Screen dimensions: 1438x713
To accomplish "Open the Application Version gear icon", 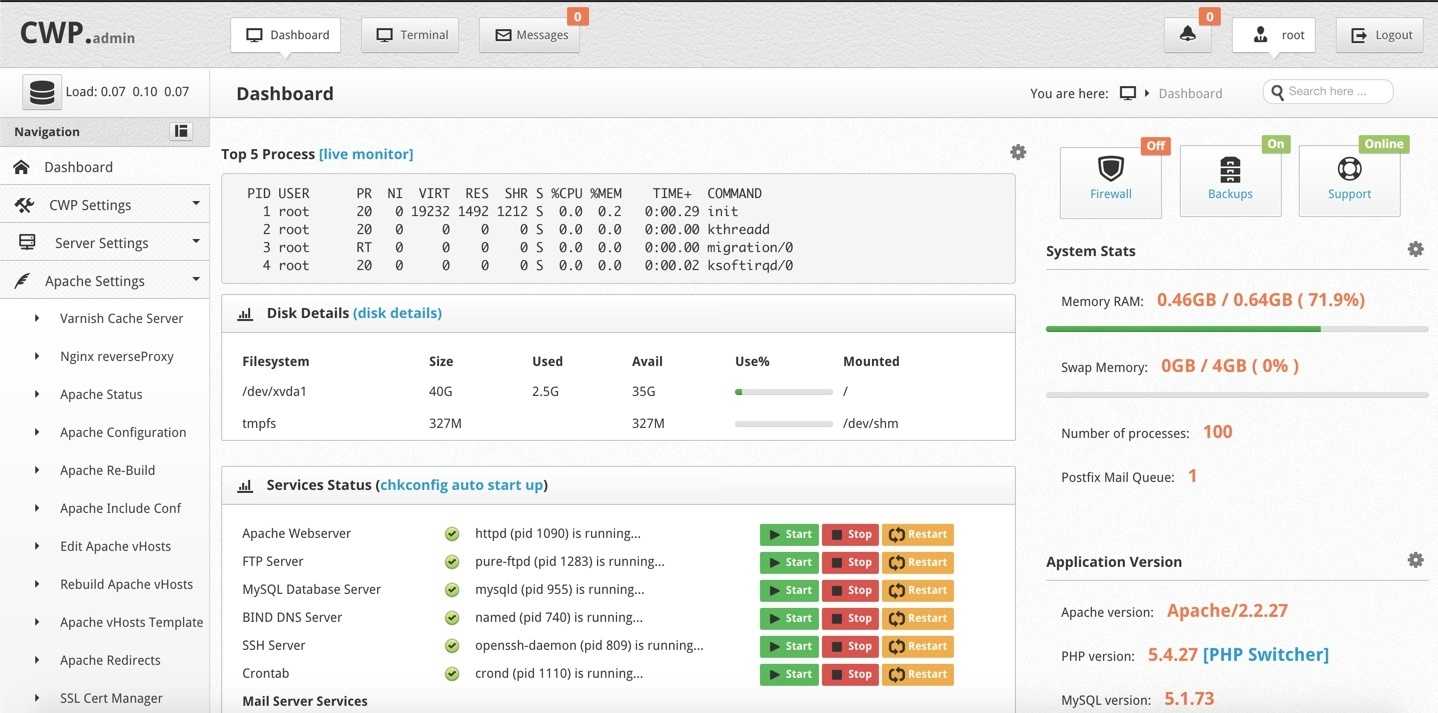I will click(1415, 560).
